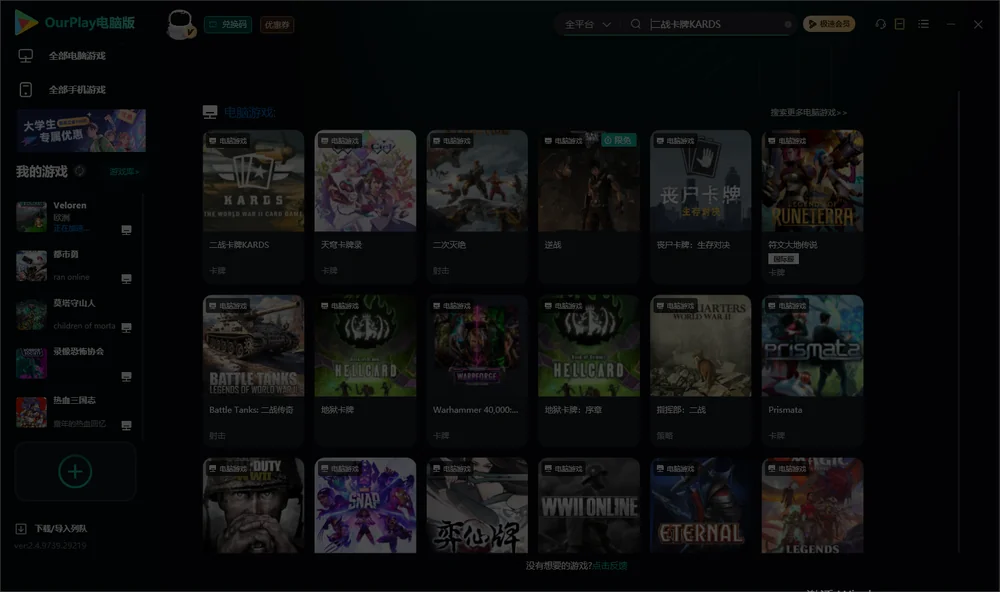Viewport: 1000px width, 592px height.
Task: Click the desktop monitor icon beside 全部电脑游戏
Action: [26, 56]
